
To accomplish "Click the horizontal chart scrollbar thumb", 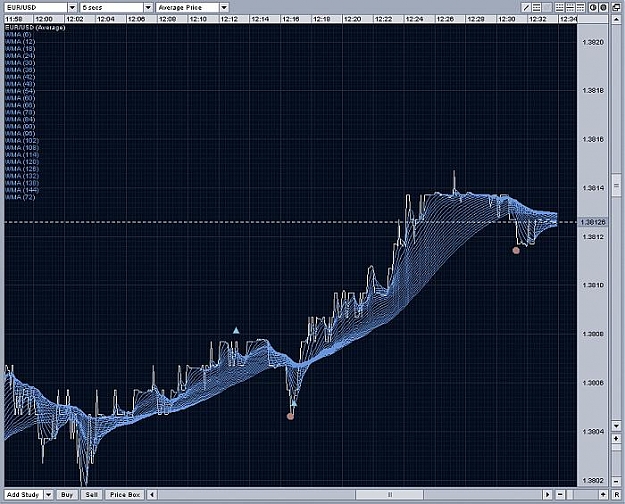I will tap(389, 494).
